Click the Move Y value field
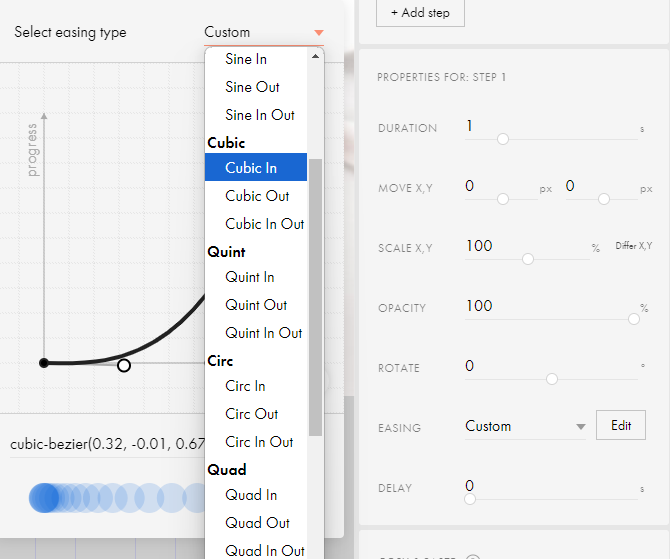This screenshot has height=559, width=670. 601,186
